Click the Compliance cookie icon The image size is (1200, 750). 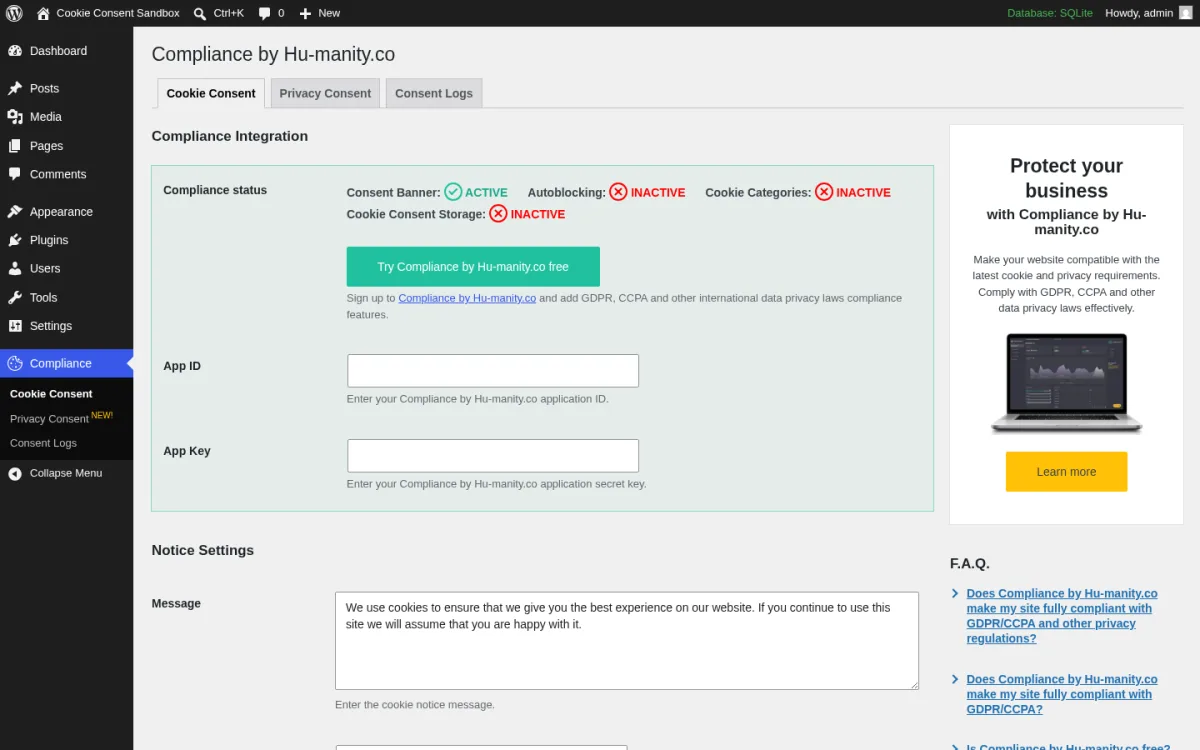click(x=15, y=363)
